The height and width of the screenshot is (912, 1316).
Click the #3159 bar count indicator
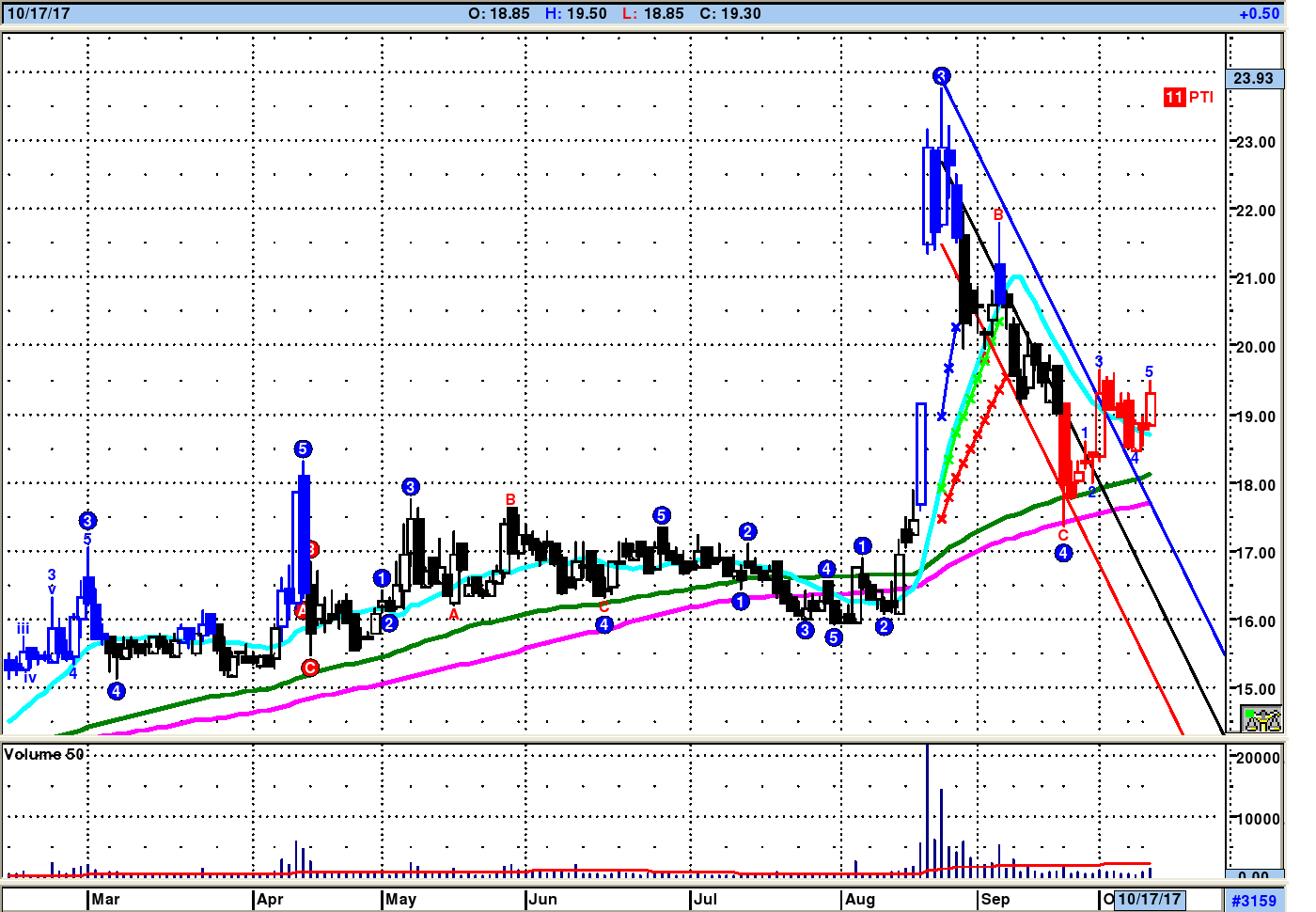pyautogui.click(x=1254, y=900)
